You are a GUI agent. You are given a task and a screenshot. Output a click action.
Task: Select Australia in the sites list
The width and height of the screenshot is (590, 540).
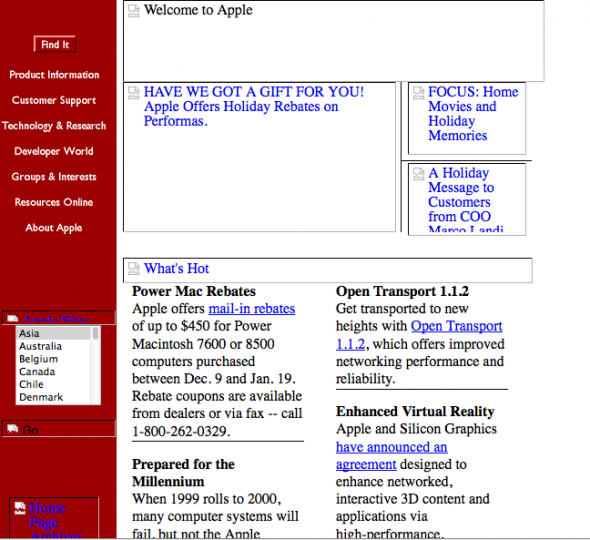click(53, 346)
